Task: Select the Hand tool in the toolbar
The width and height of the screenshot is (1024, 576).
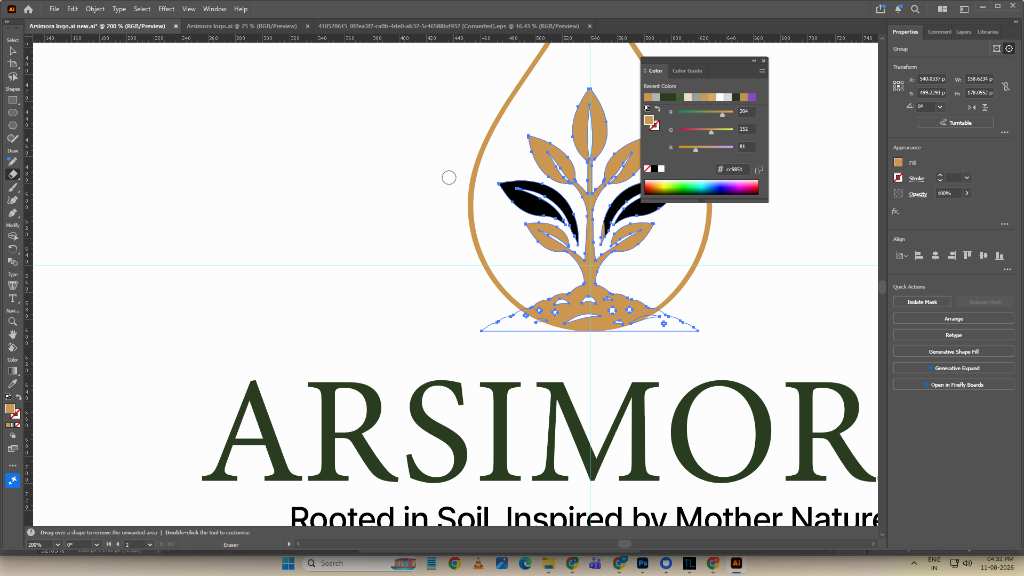Action: click(12, 334)
